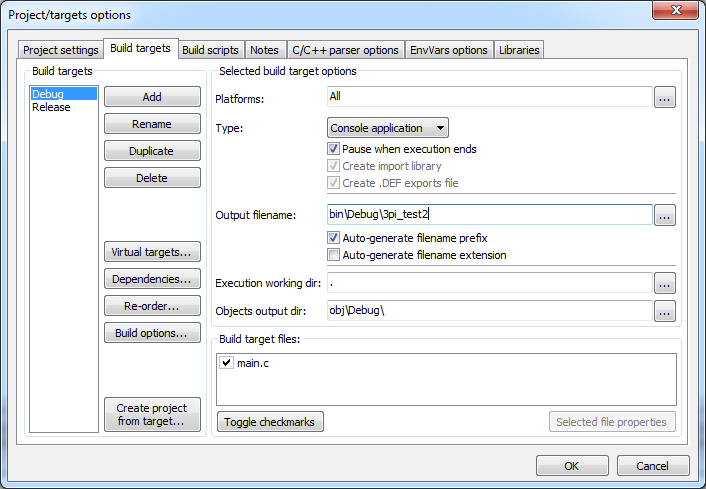Open the Build scripts tab
The height and width of the screenshot is (489, 706).
tap(210, 50)
